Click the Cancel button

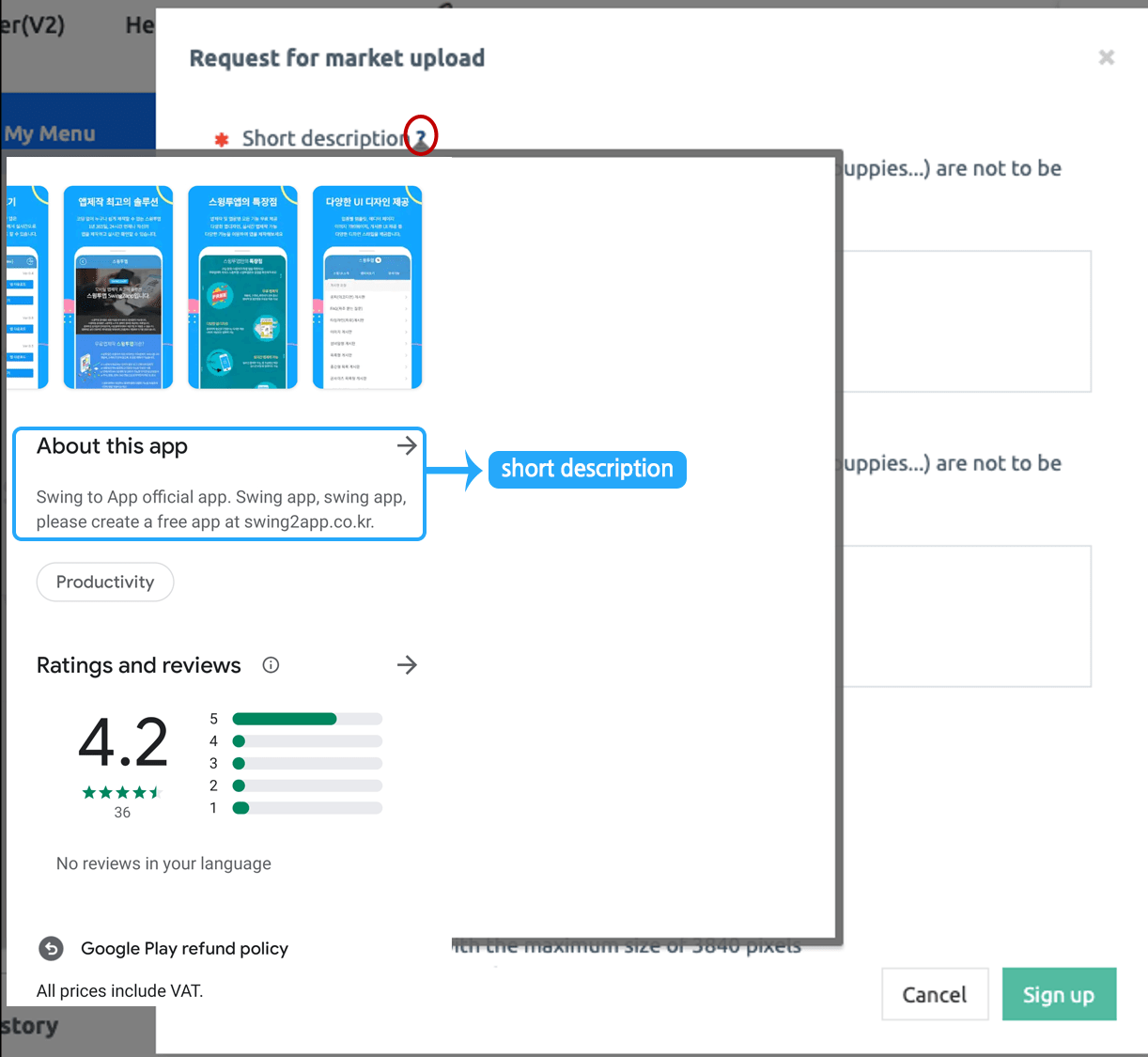[x=934, y=993]
